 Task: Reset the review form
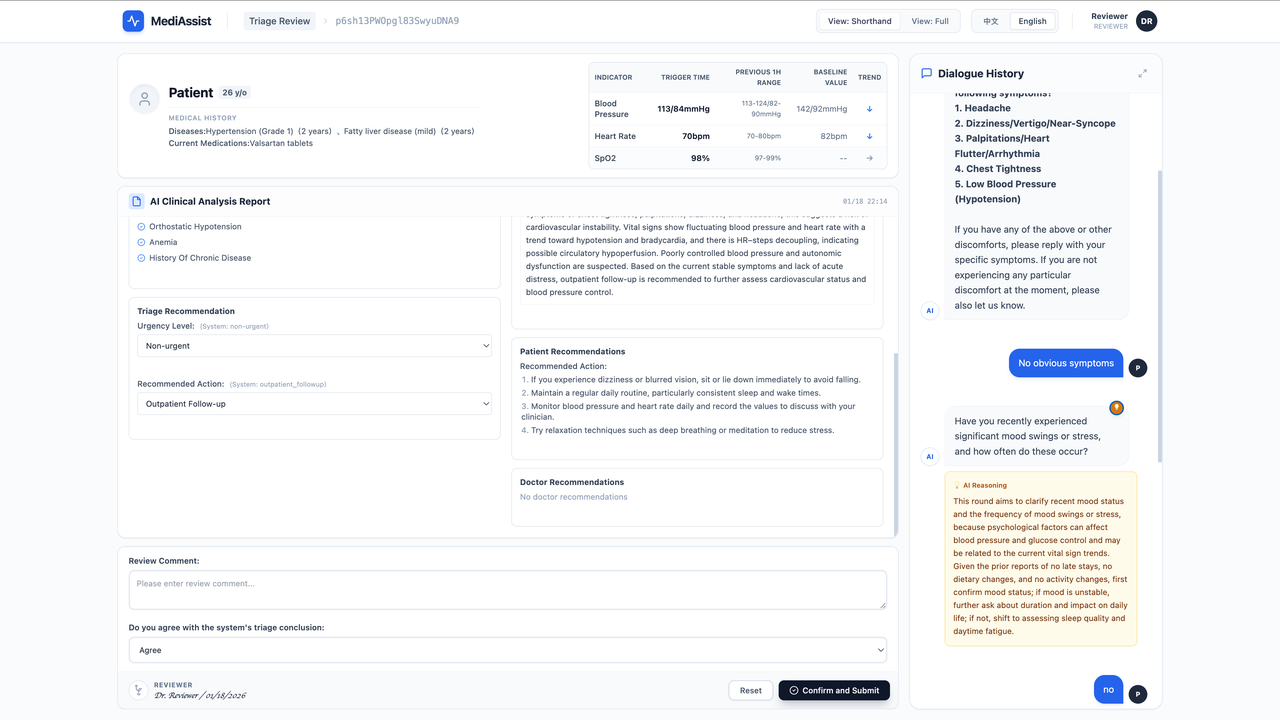tap(750, 690)
